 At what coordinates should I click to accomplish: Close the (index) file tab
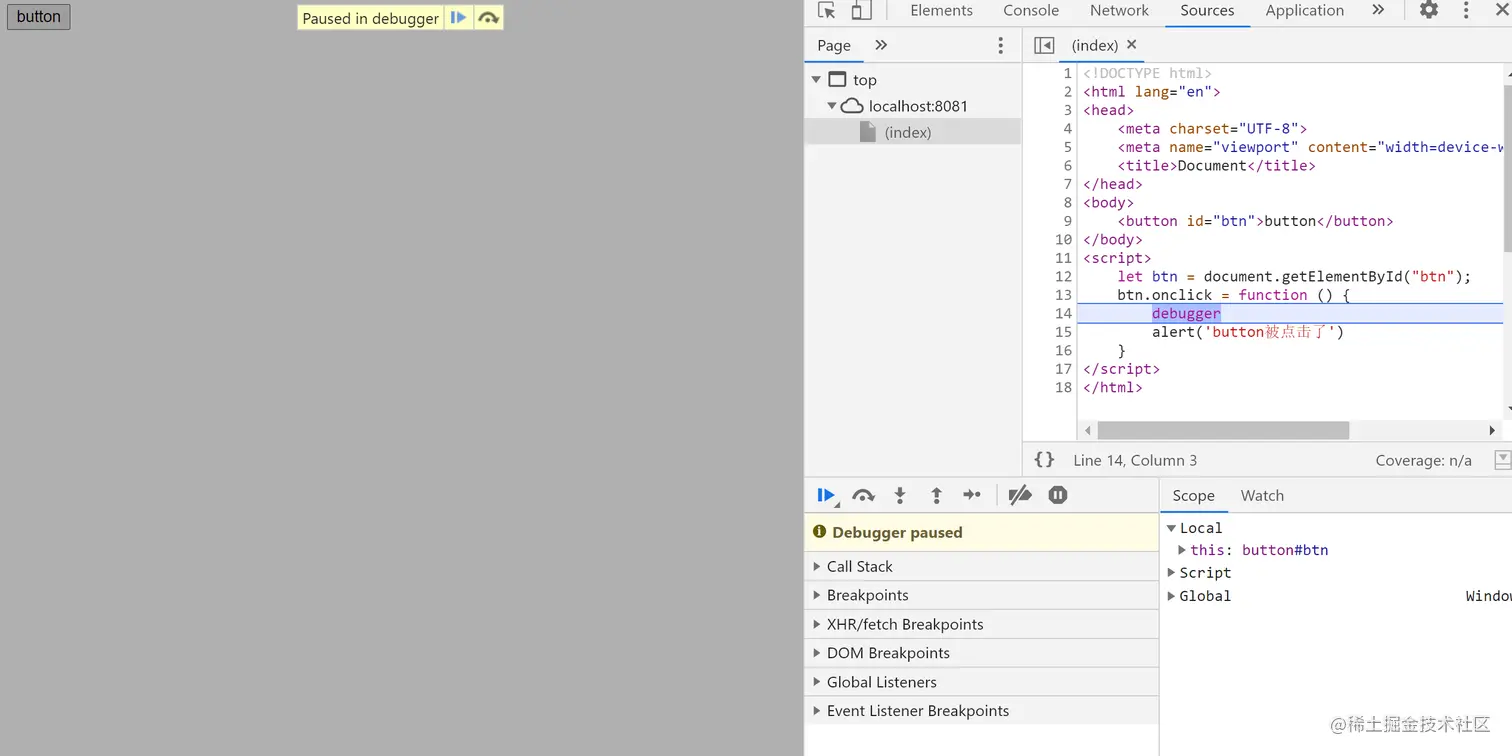point(1132,44)
